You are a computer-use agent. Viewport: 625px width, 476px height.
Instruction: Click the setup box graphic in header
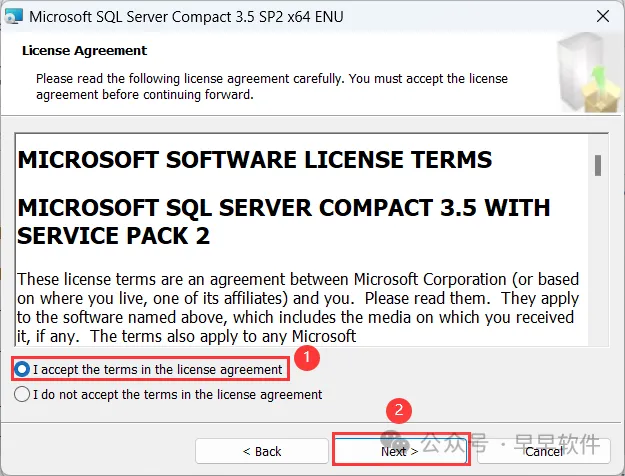click(x=589, y=73)
